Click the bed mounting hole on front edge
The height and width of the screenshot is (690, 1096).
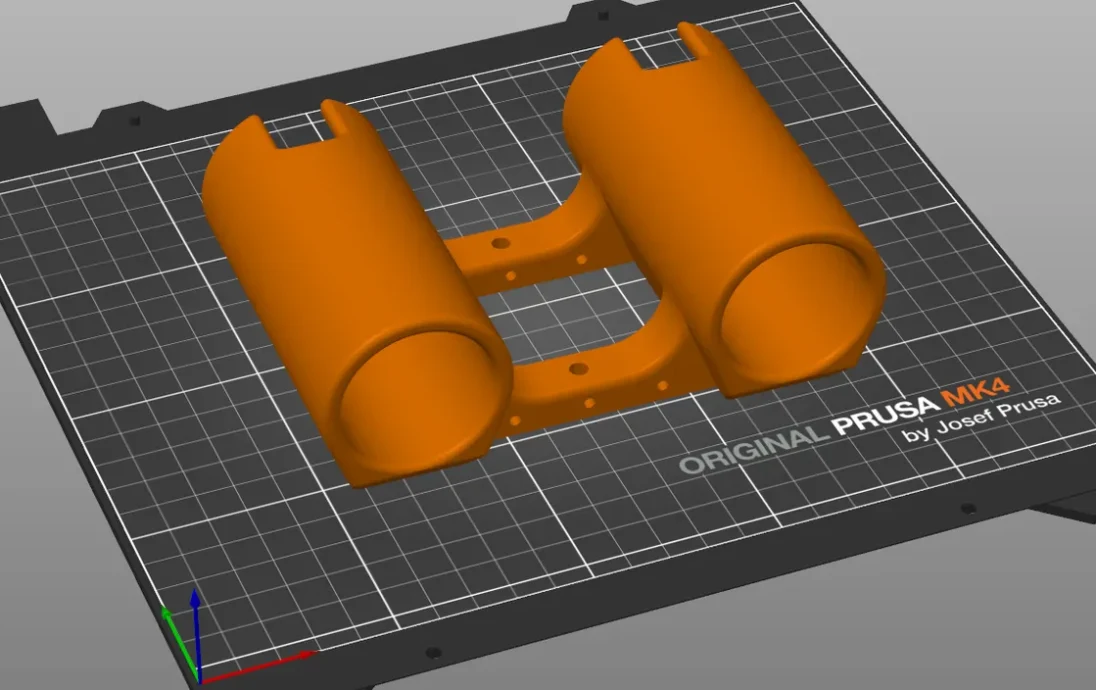[x=432, y=653]
